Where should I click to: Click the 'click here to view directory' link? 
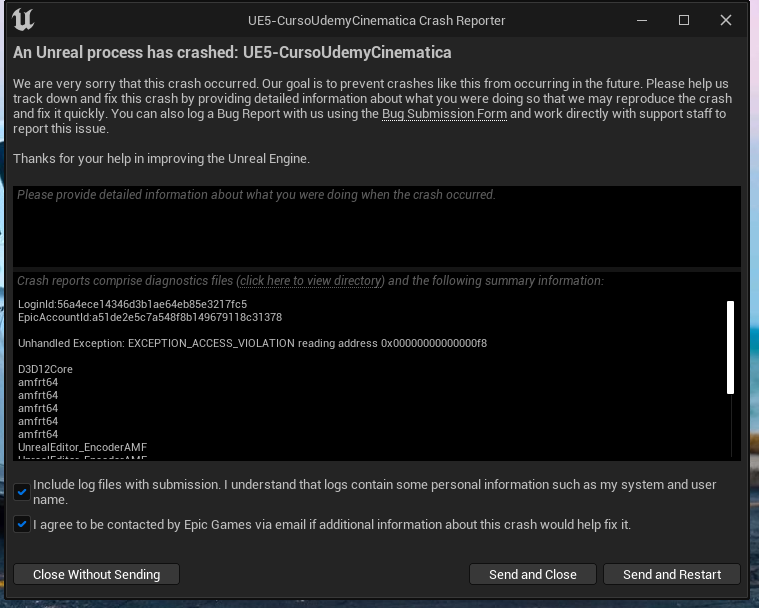point(311,281)
